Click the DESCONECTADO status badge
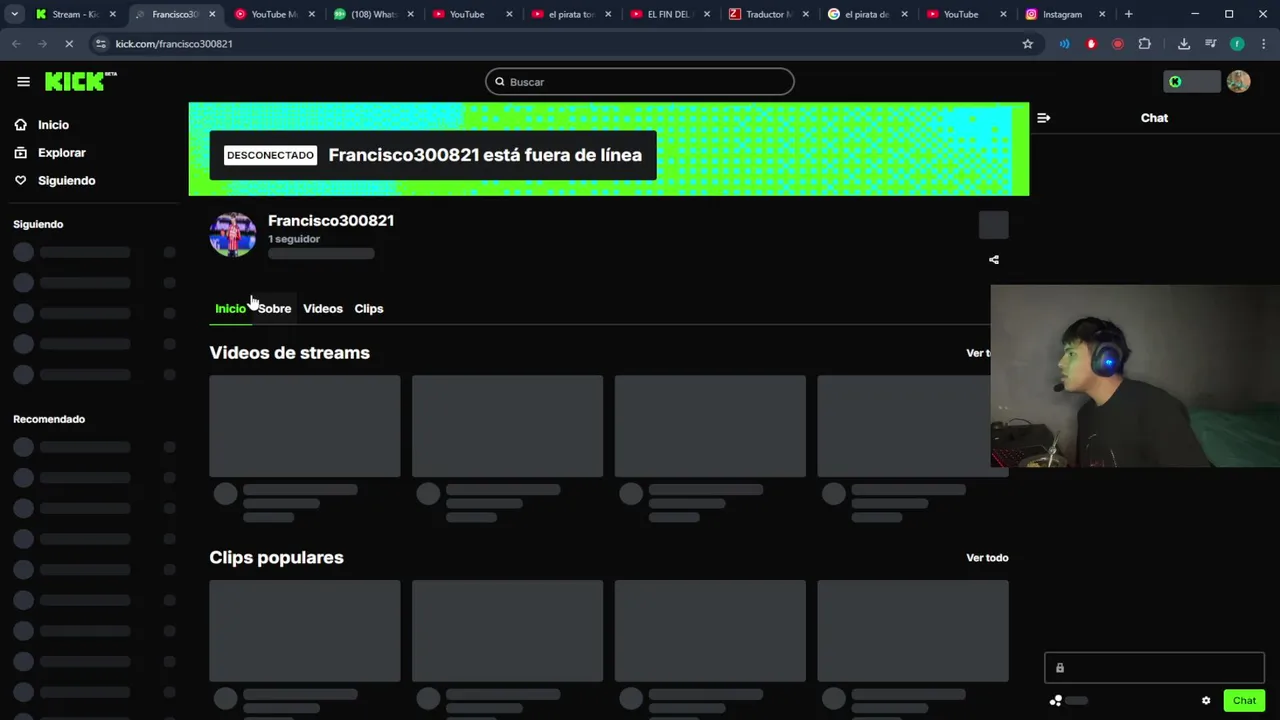 click(x=270, y=155)
